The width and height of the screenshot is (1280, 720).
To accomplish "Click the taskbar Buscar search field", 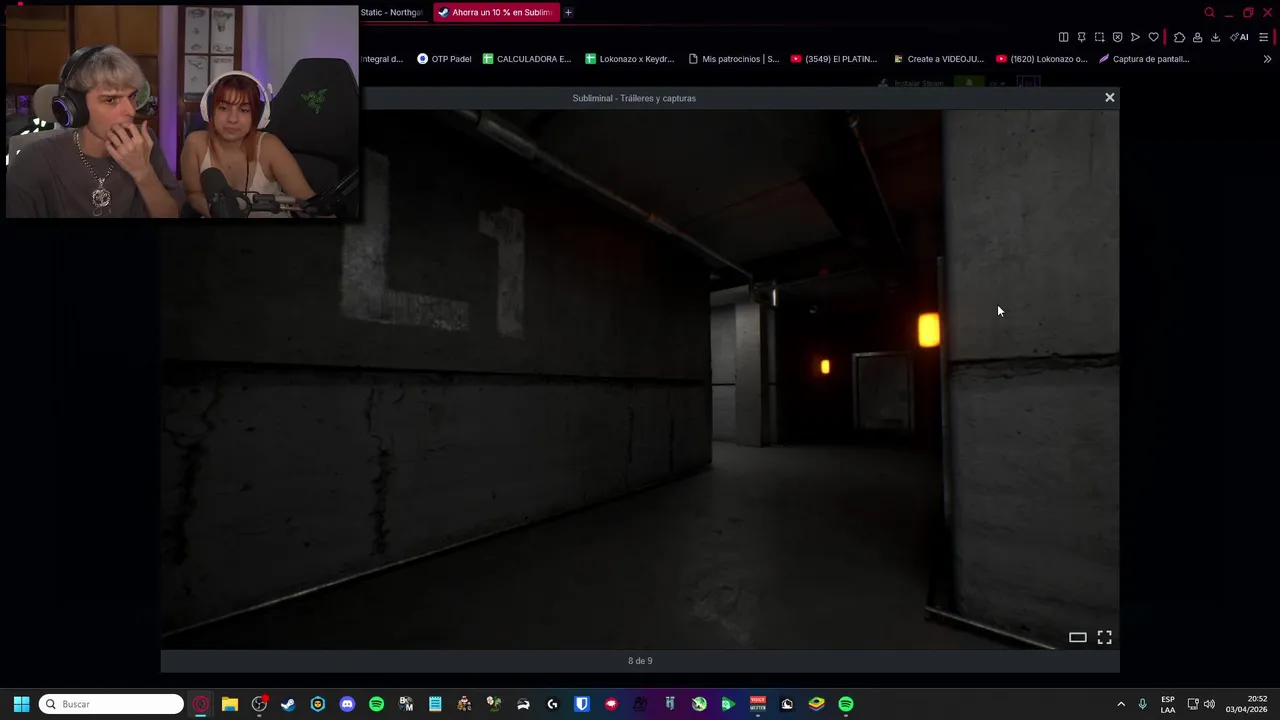I will (111, 704).
